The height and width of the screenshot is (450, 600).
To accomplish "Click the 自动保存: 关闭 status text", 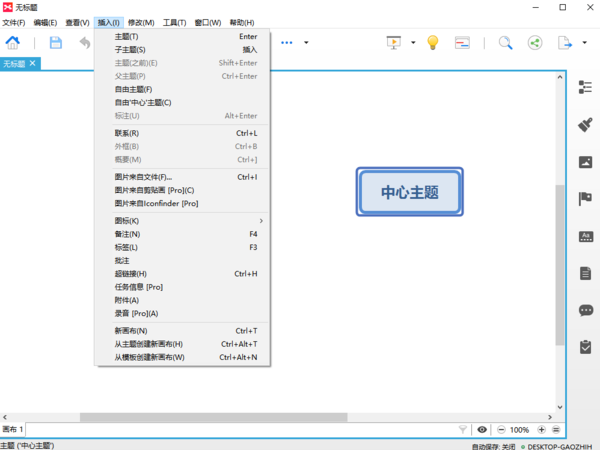I will click(494, 446).
